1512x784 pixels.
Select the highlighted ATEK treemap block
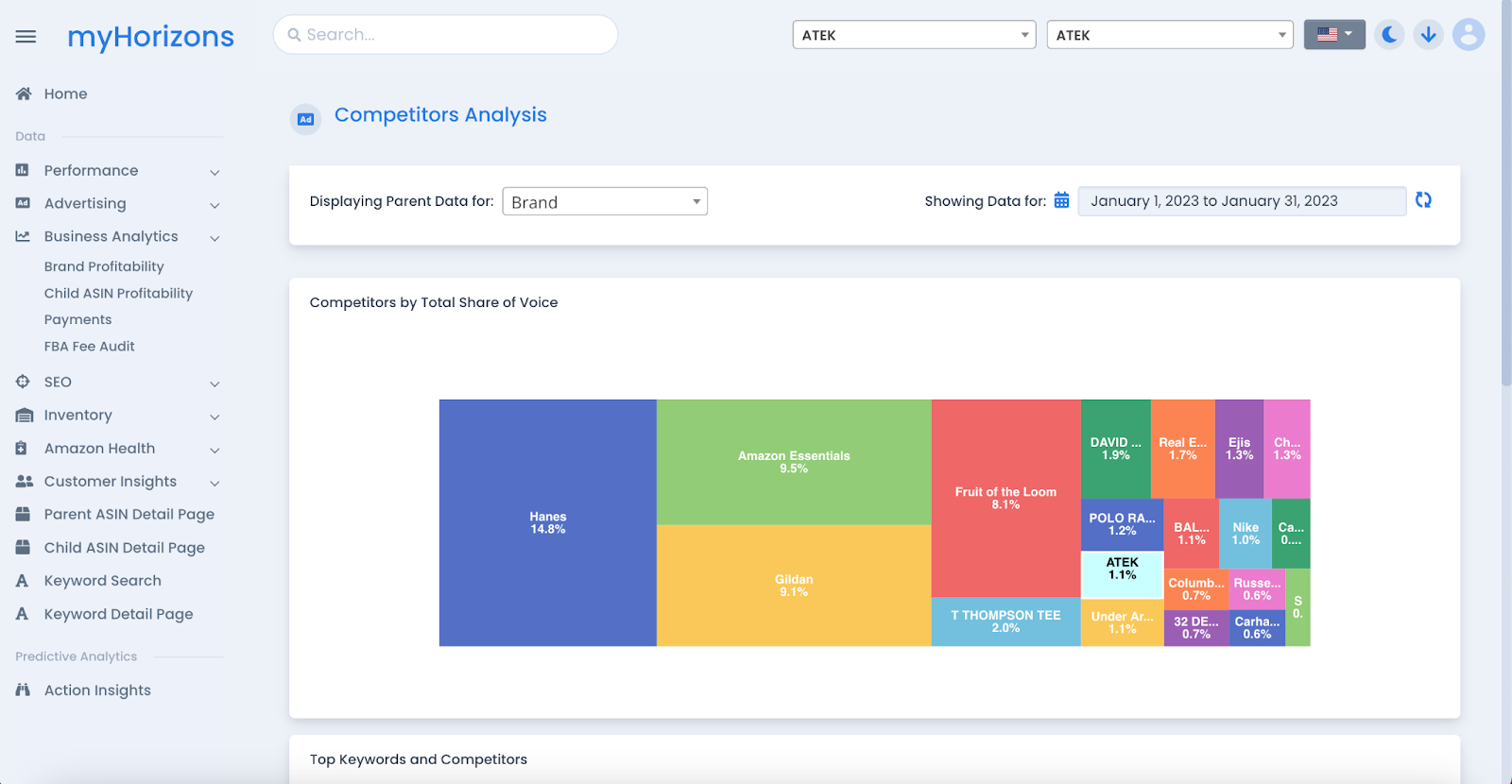(x=1122, y=574)
